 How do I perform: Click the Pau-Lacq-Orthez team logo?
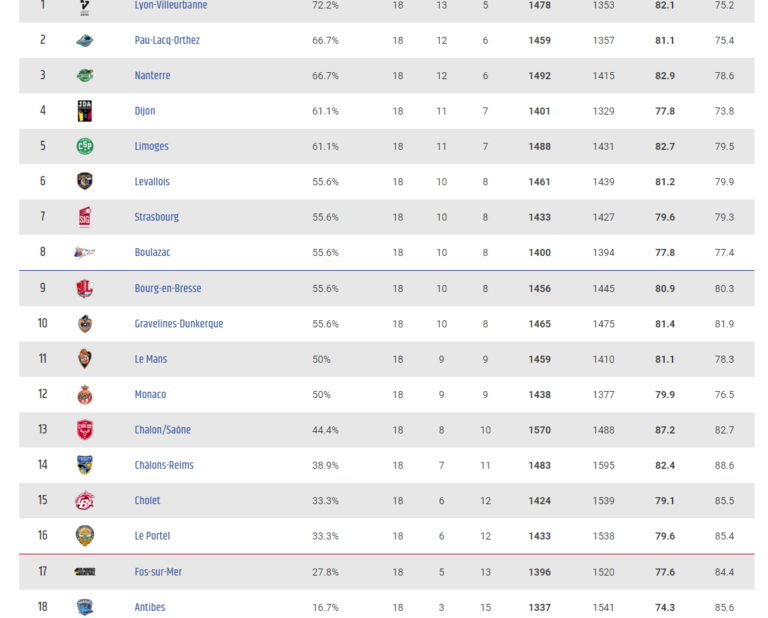85,41
